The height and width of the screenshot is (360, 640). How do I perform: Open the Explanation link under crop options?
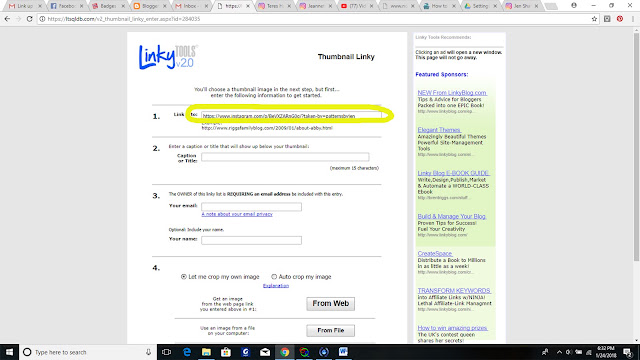(x=276, y=286)
